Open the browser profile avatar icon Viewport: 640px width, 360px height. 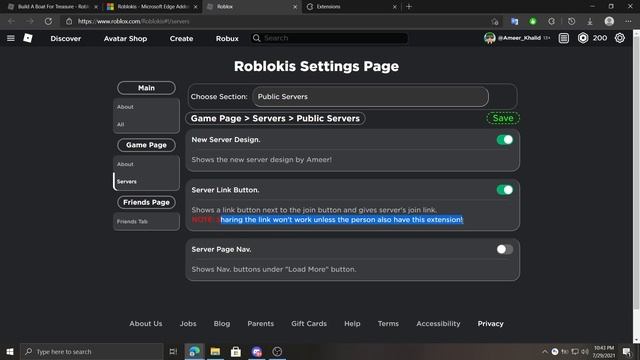click(x=609, y=21)
